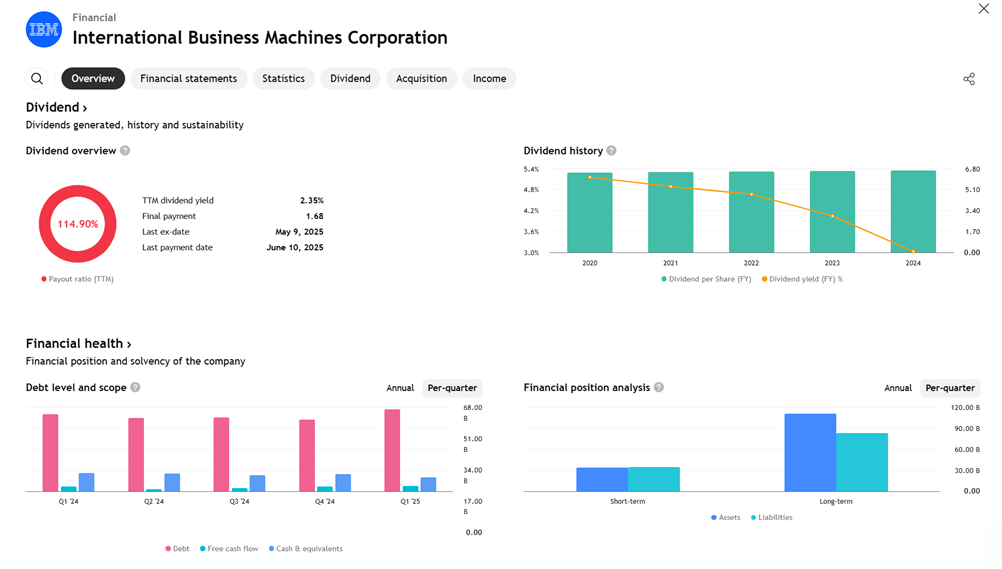Click the Last payment date June 10, 2025
The image size is (1002, 569).
pyautogui.click(x=295, y=247)
